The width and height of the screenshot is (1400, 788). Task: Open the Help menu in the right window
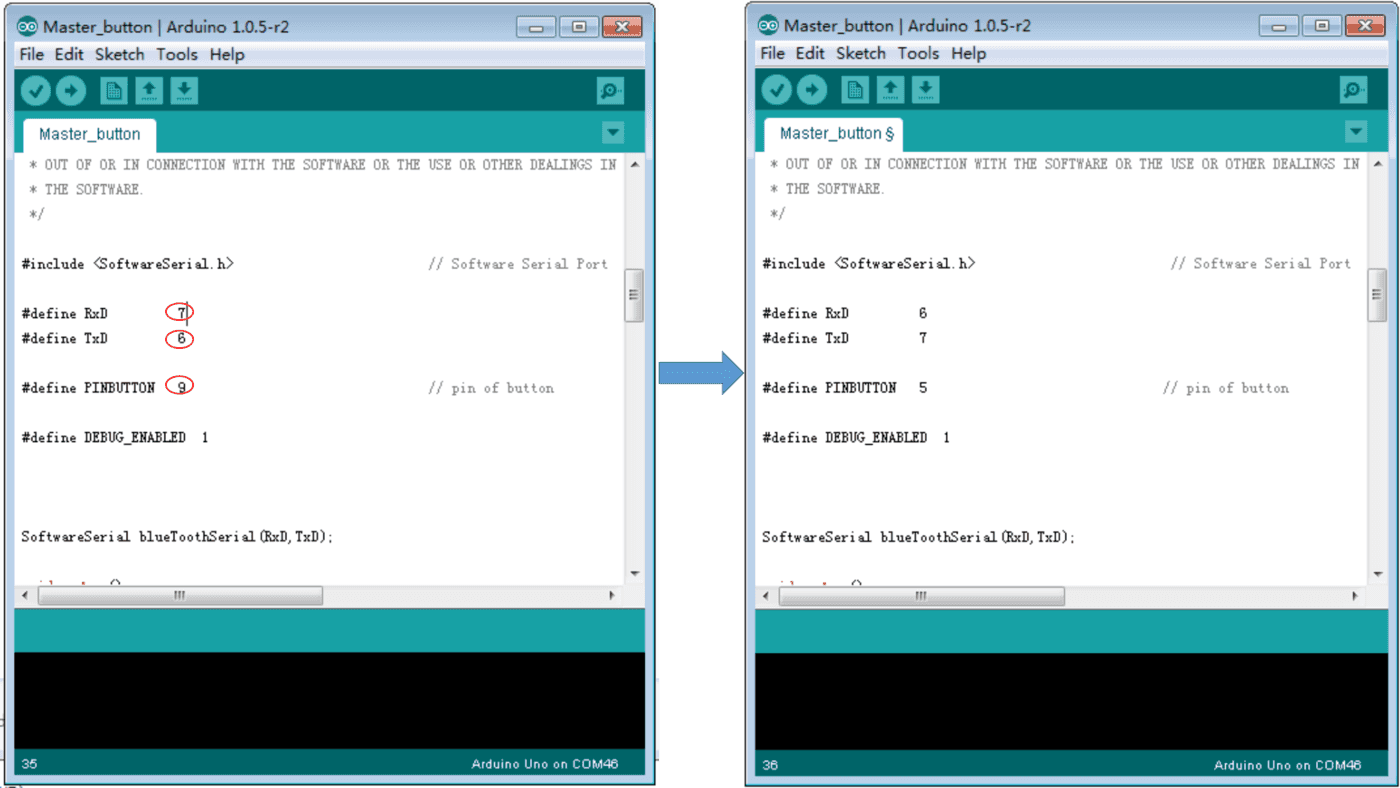968,53
